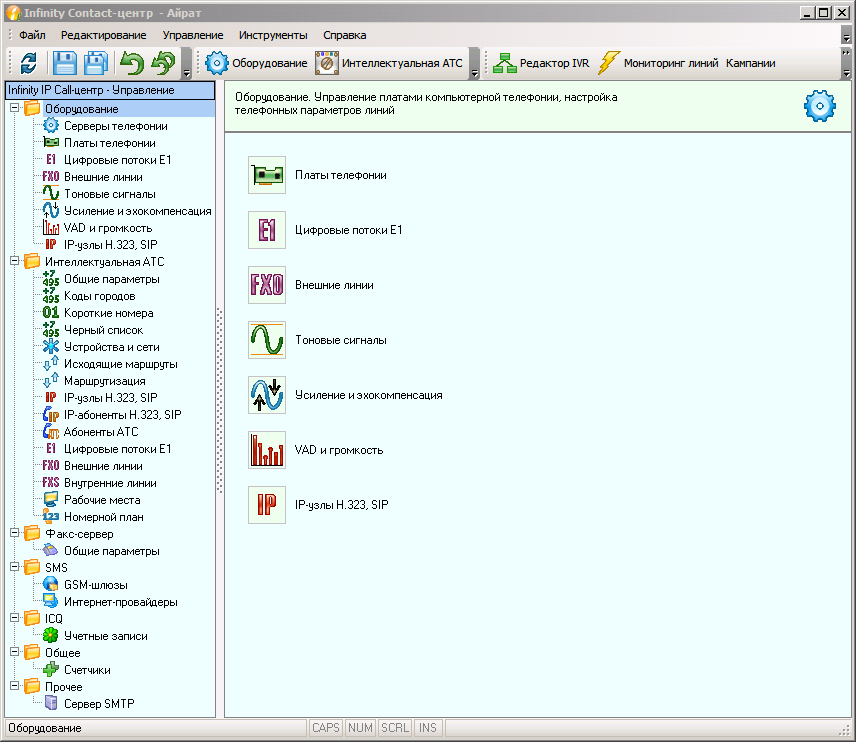Open the FXO Внешние линии large icon
This screenshot has height=742, width=856.
(267, 285)
